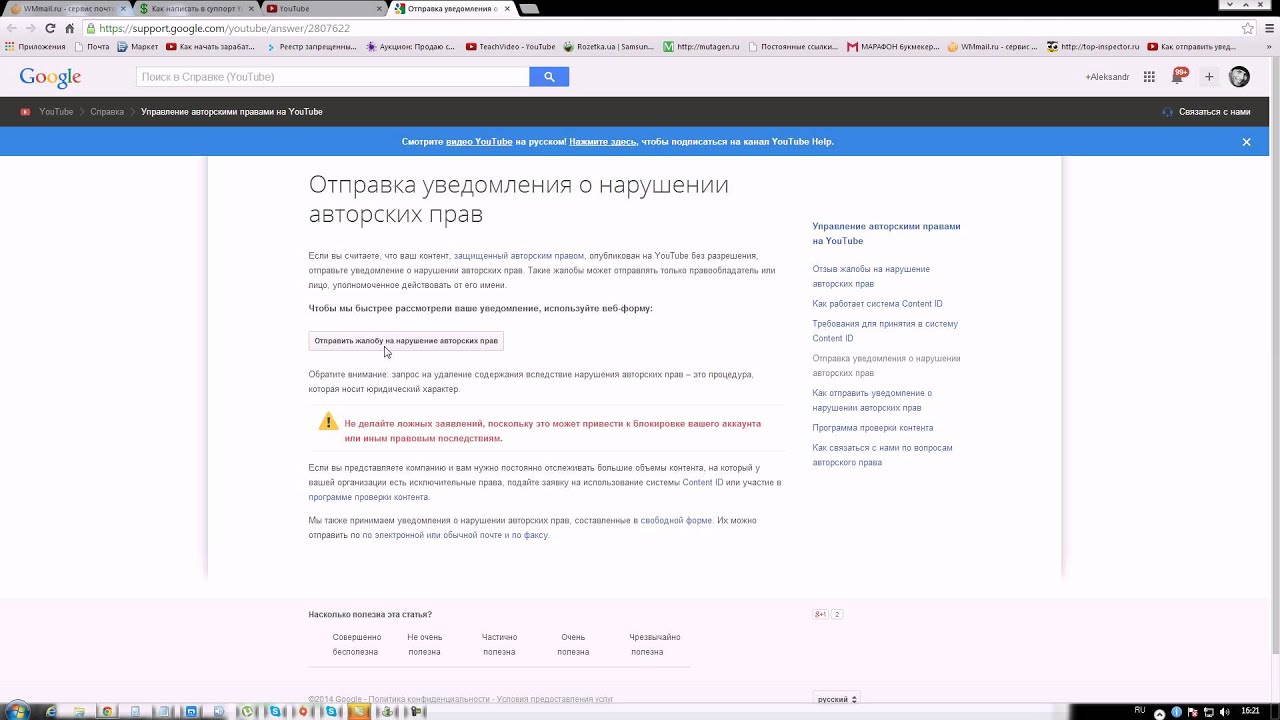Open the Почта bookmark
The width and height of the screenshot is (1280, 720).
click(92, 46)
